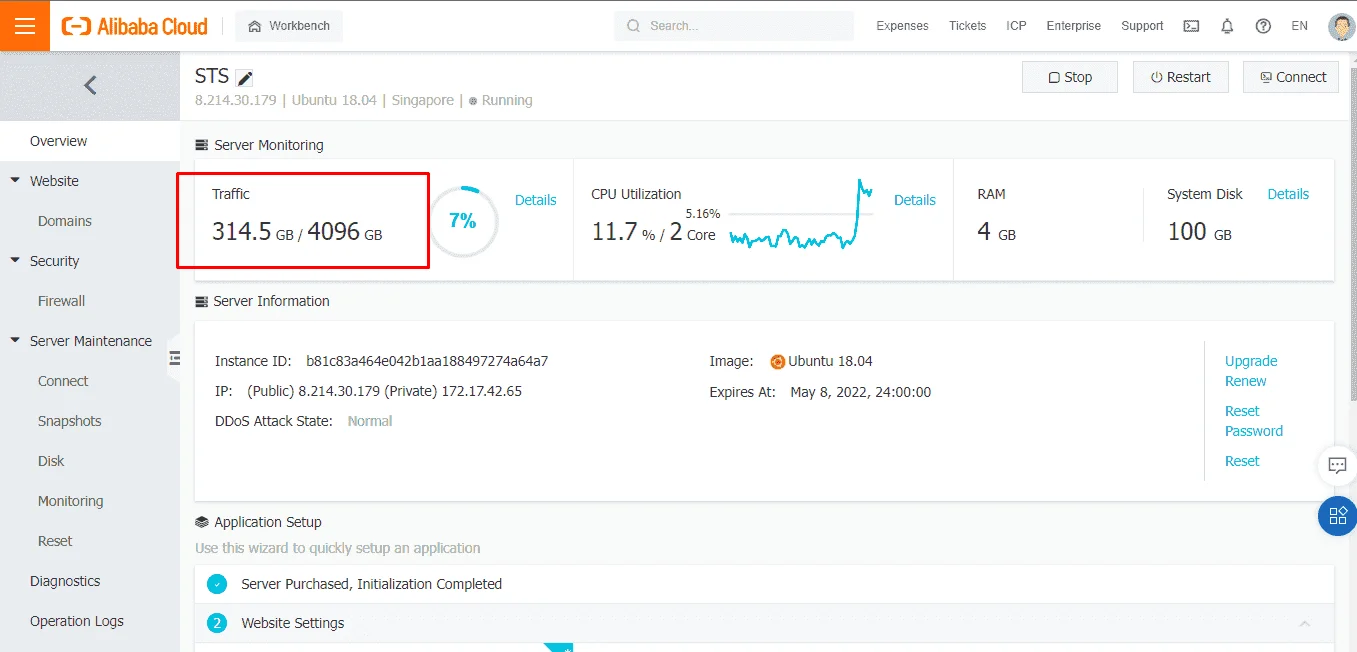Viewport: 1357px width, 652px height.
Task: Open Traffic Details link
Action: pos(535,200)
